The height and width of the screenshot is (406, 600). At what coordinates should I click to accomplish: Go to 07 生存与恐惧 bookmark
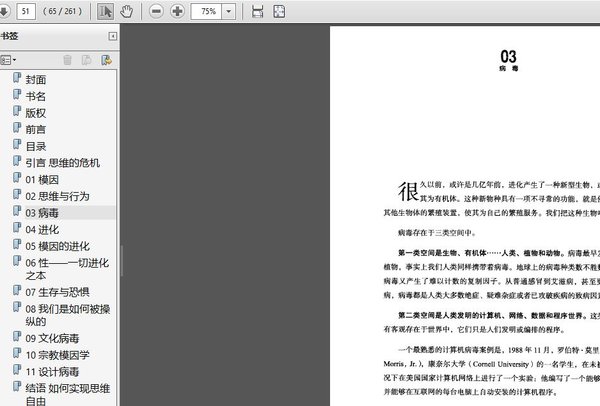[57, 292]
